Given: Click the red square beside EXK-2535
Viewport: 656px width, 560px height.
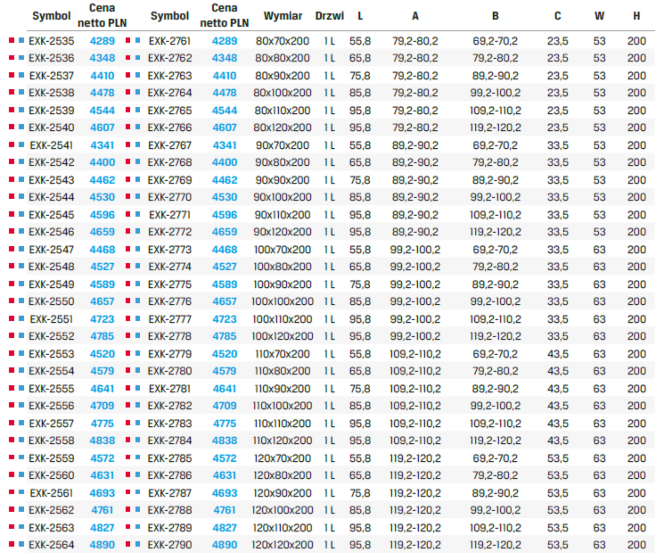Looking at the screenshot, I should point(12,41).
